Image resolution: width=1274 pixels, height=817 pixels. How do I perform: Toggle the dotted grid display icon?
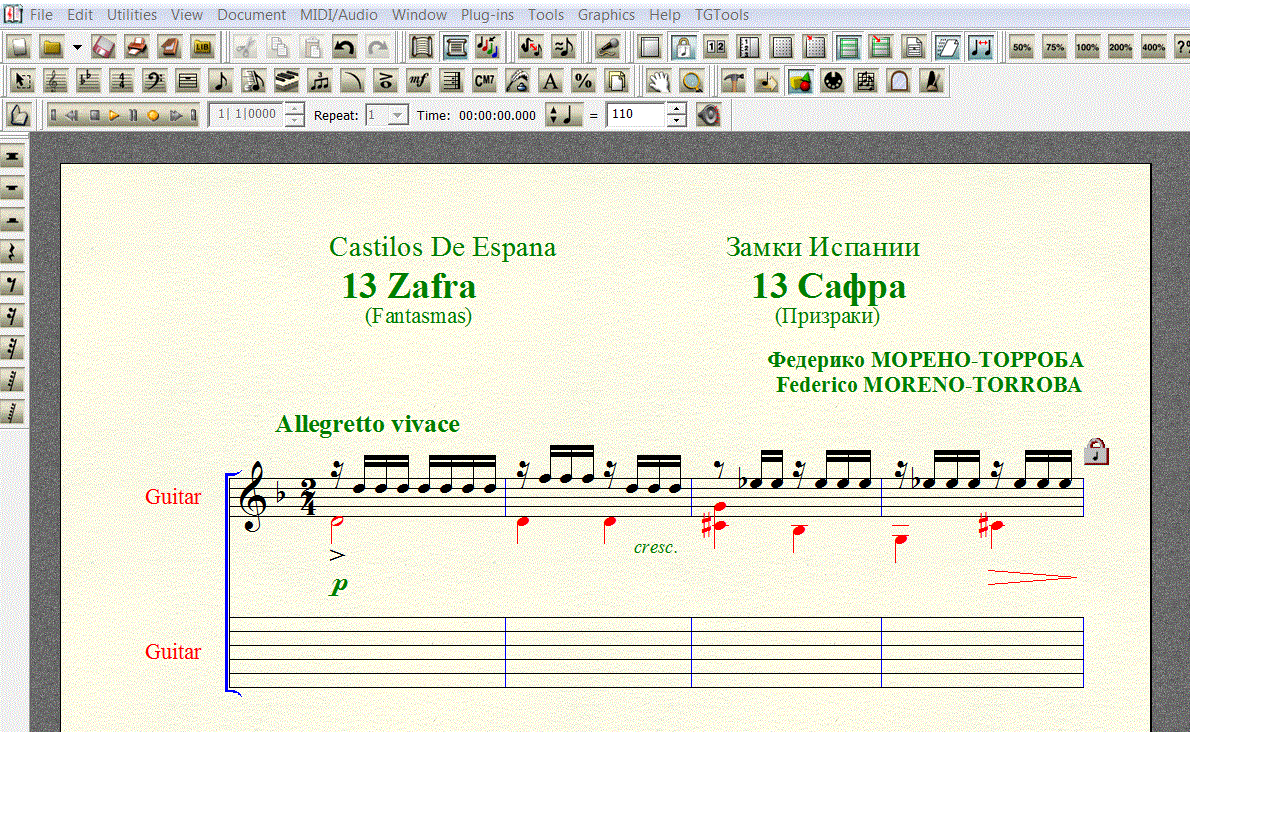tap(782, 47)
